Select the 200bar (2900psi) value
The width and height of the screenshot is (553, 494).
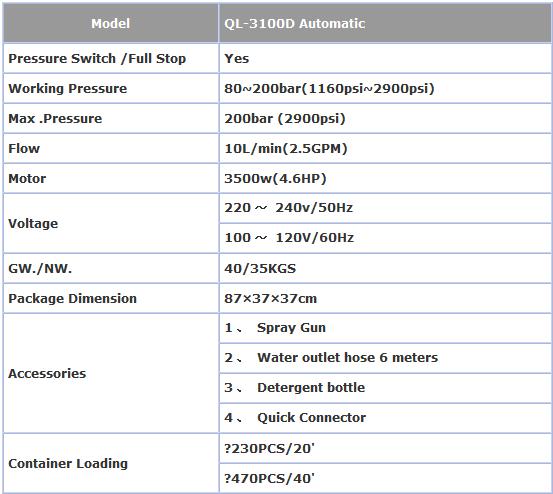(x=285, y=118)
